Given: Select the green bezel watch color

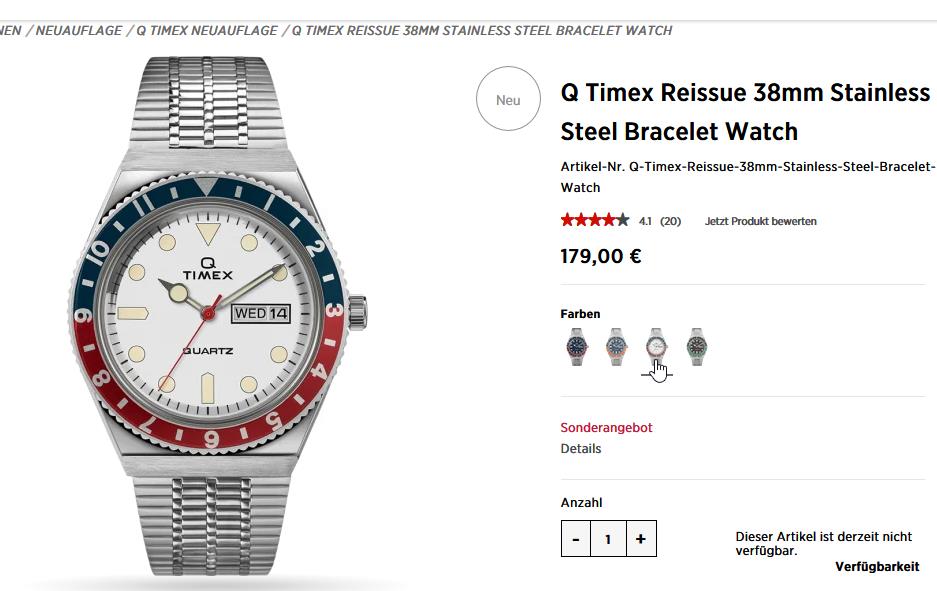Looking at the screenshot, I should (696, 347).
